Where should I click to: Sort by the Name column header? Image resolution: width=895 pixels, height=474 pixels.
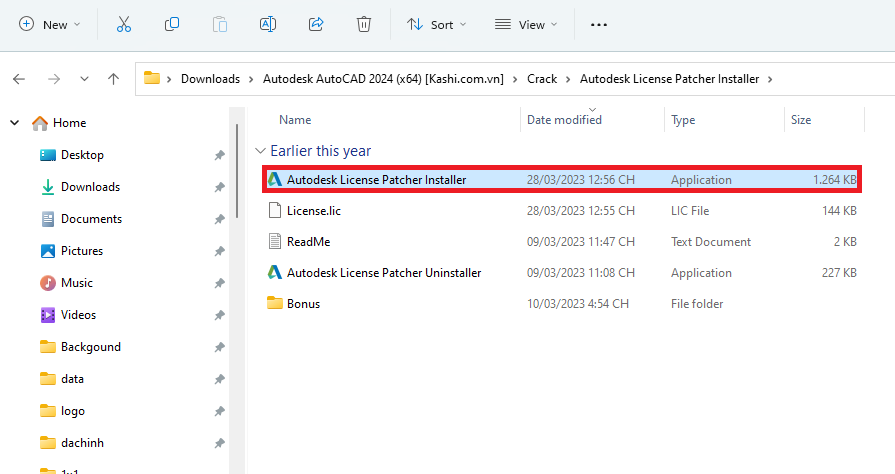tap(295, 120)
